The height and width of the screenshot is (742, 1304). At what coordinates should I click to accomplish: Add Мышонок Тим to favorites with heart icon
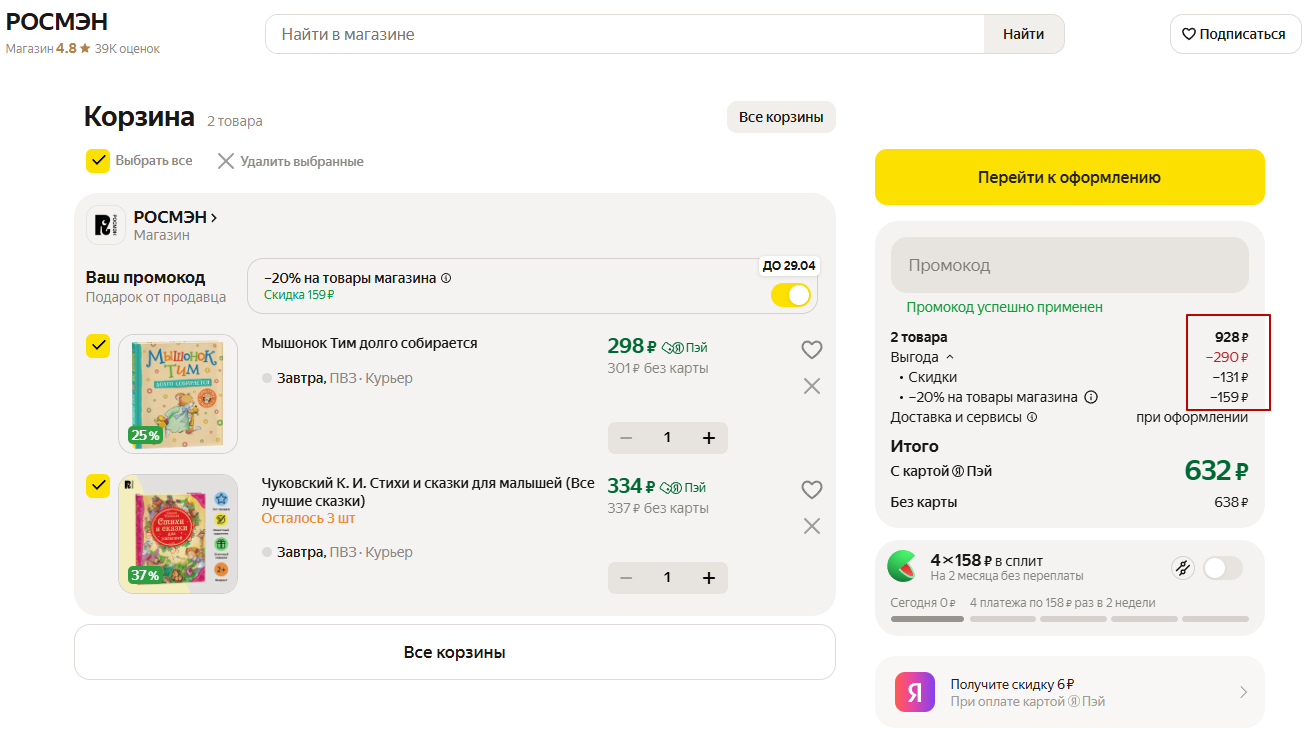pyautogui.click(x=812, y=350)
